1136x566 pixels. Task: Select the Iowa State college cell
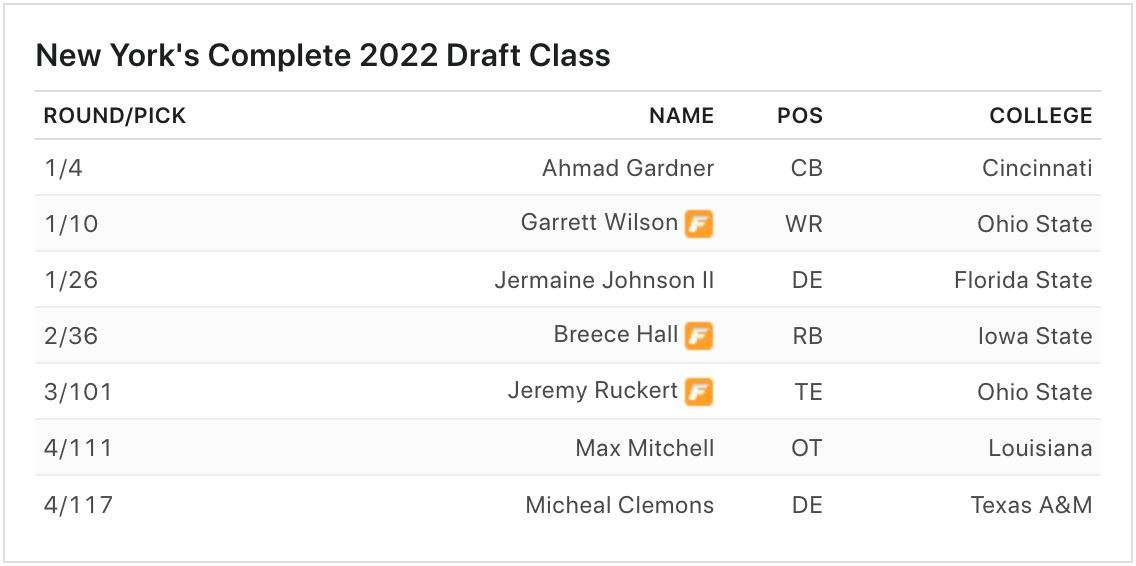(x=1035, y=336)
